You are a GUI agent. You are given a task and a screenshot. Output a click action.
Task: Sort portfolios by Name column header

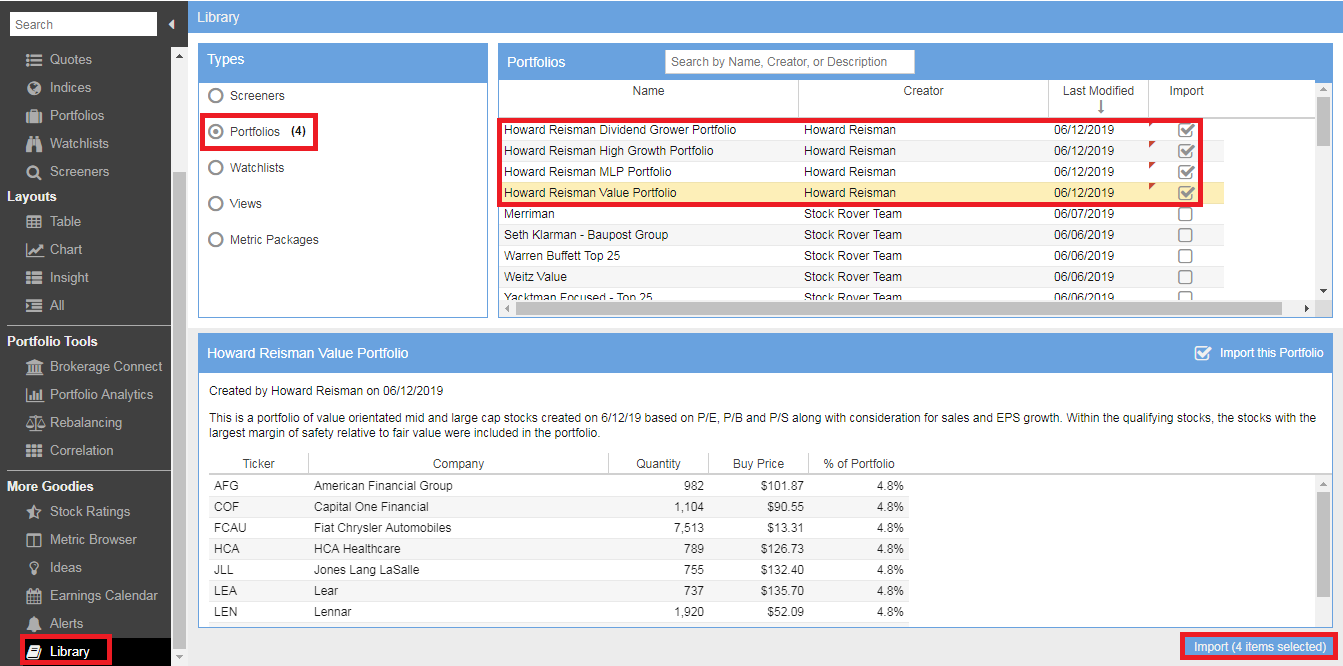(x=648, y=97)
